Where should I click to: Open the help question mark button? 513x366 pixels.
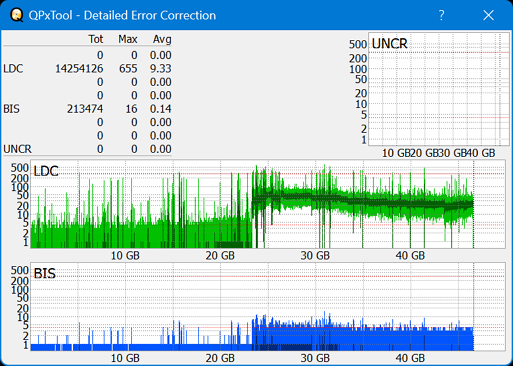pos(441,15)
